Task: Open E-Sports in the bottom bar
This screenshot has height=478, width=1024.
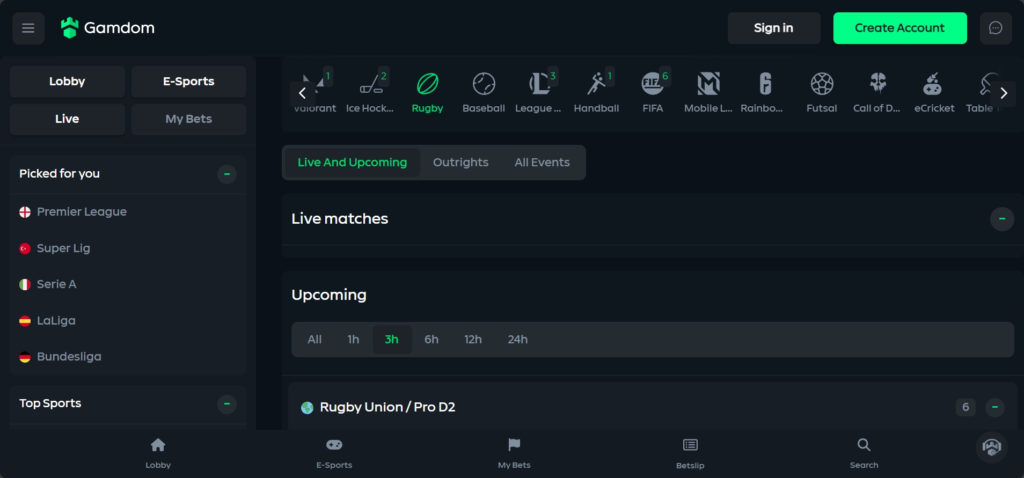Action: tap(334, 453)
